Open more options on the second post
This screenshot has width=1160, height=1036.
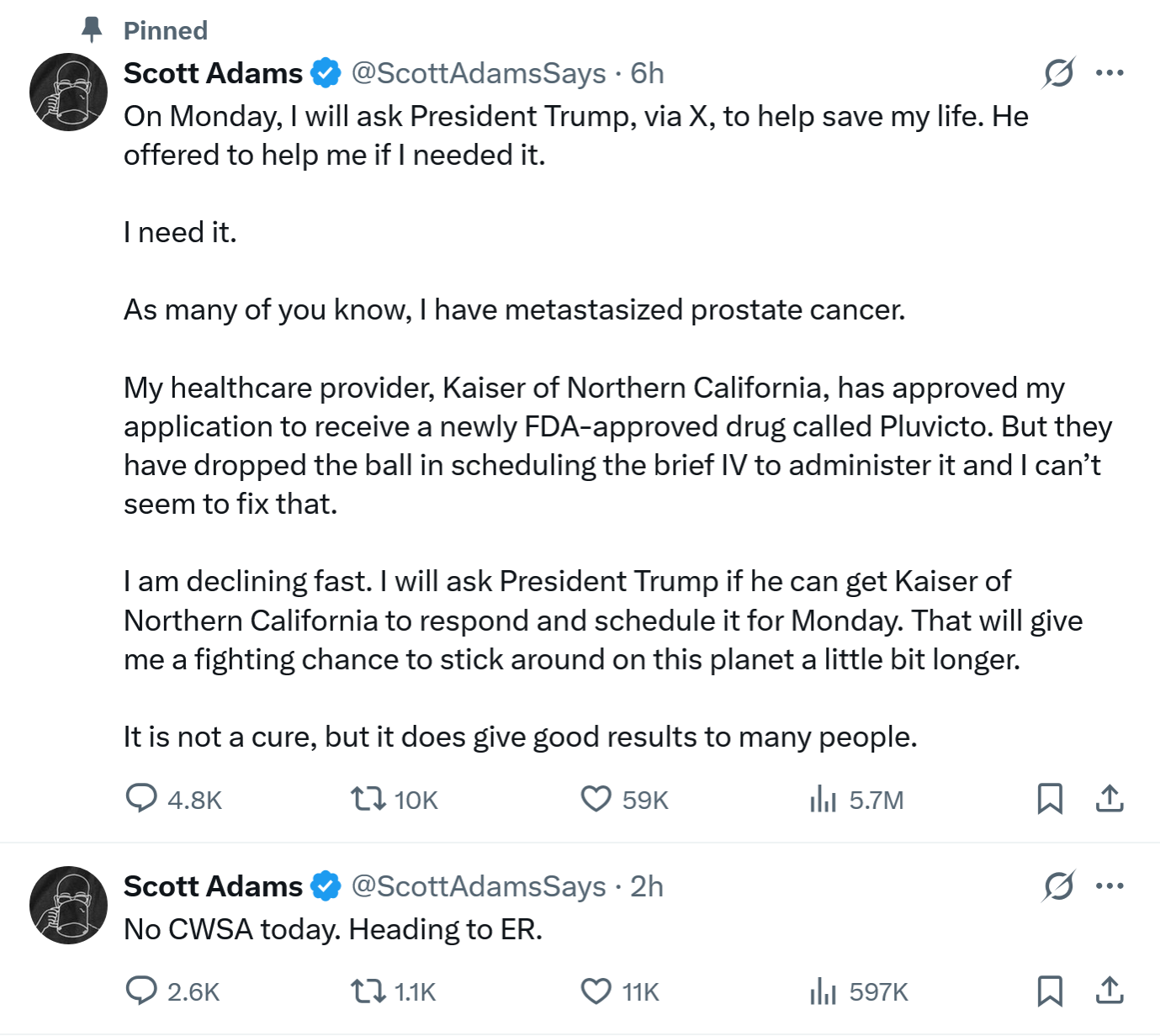[1110, 886]
